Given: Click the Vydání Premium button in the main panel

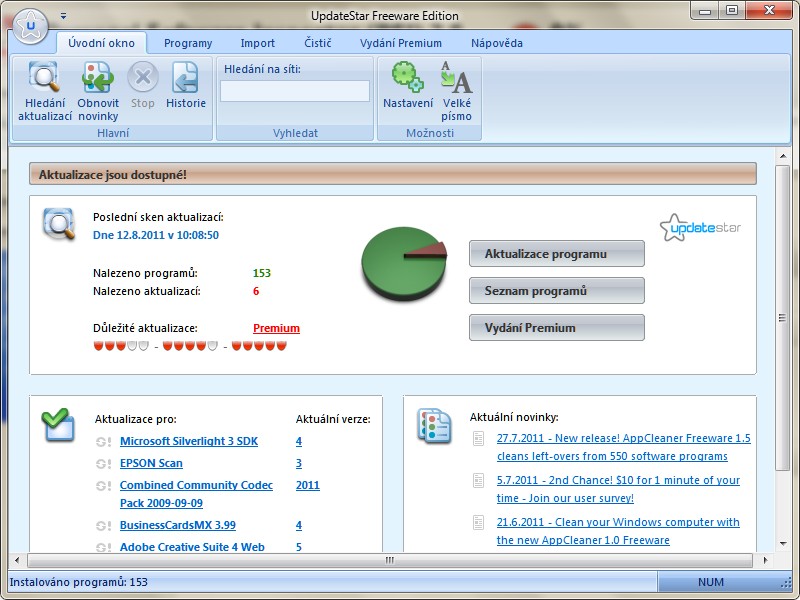Looking at the screenshot, I should (x=557, y=328).
